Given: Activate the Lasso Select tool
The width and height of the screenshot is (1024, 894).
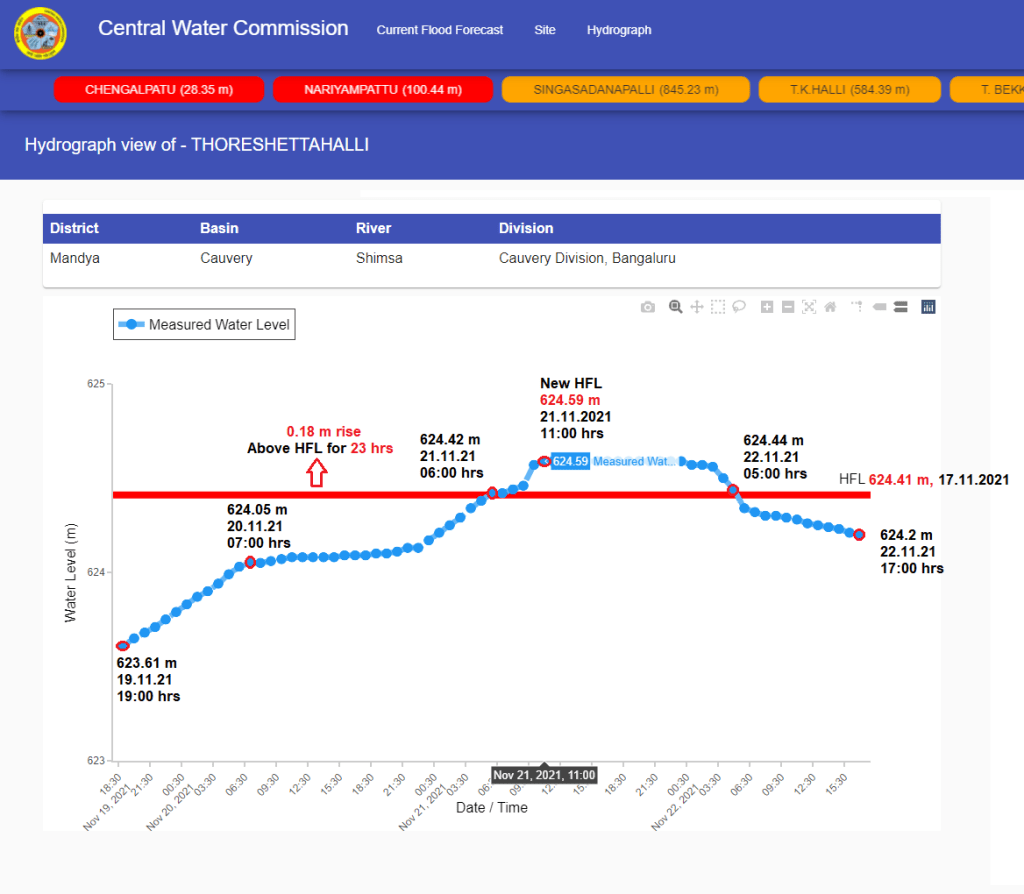Looking at the screenshot, I should click(x=739, y=307).
